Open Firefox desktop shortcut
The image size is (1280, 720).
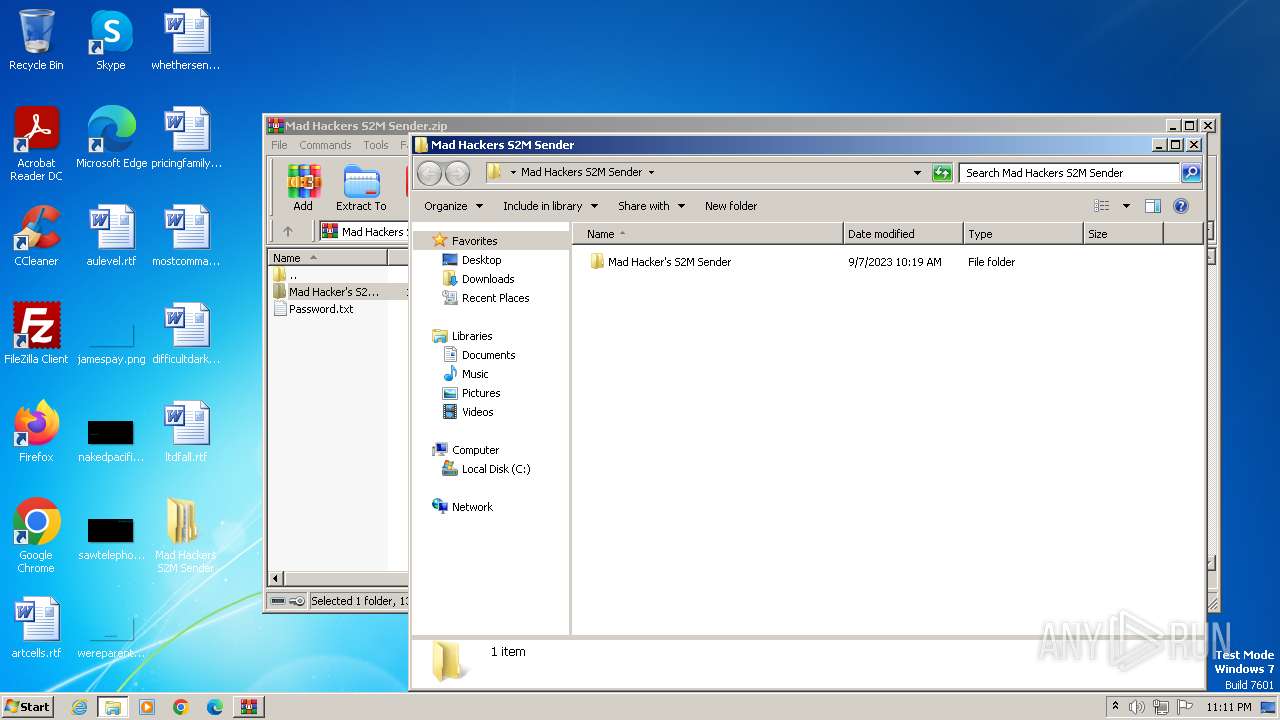point(36,433)
